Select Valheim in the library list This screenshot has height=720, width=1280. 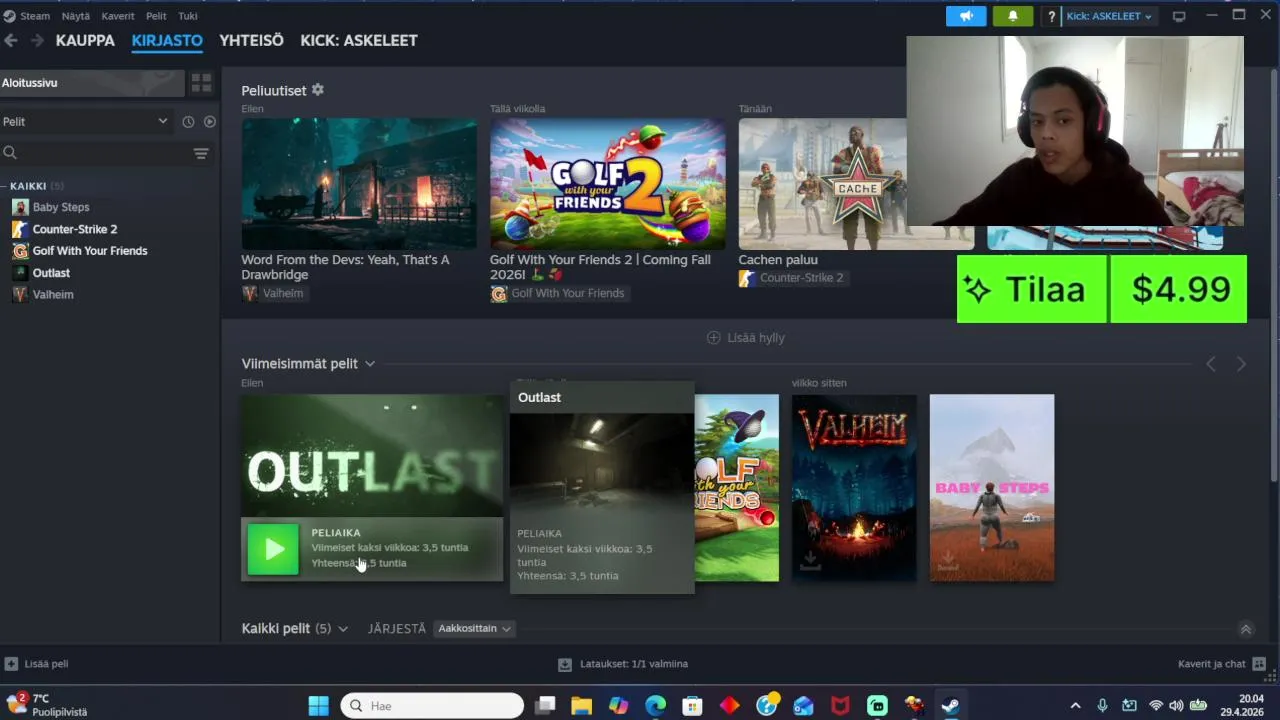coord(53,295)
